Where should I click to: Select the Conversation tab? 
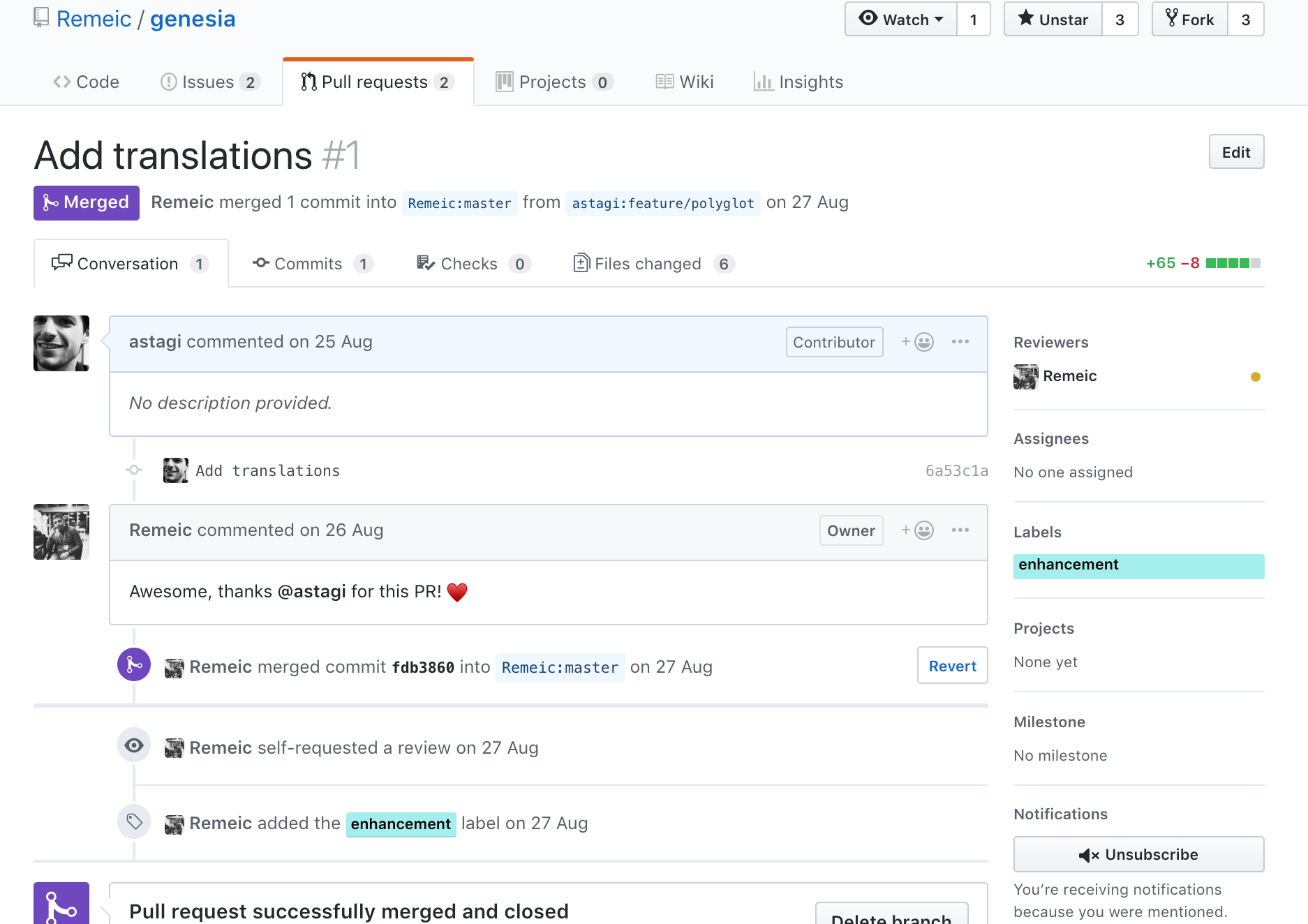[131, 263]
